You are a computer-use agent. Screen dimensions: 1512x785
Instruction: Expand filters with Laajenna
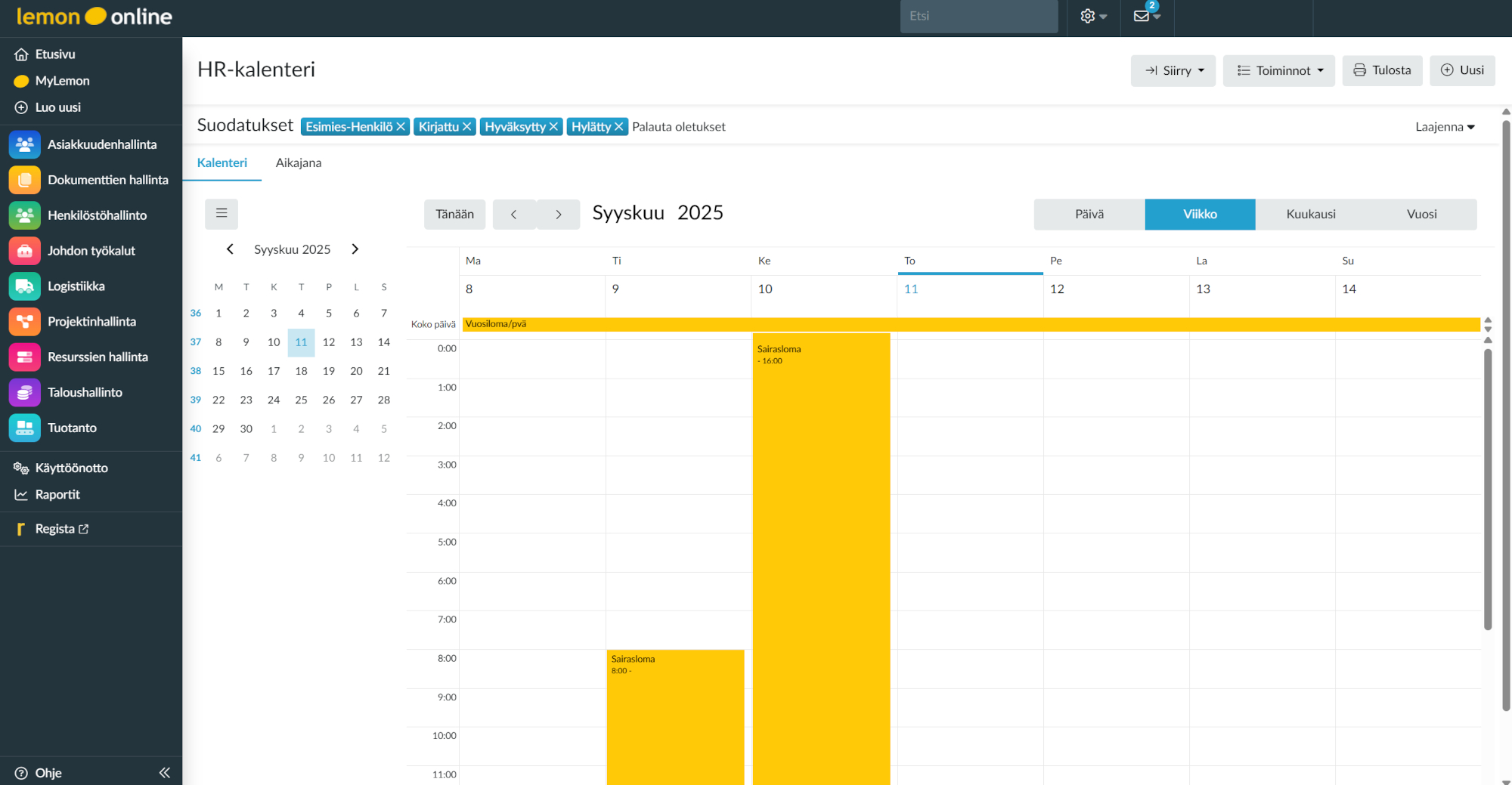pos(1445,127)
